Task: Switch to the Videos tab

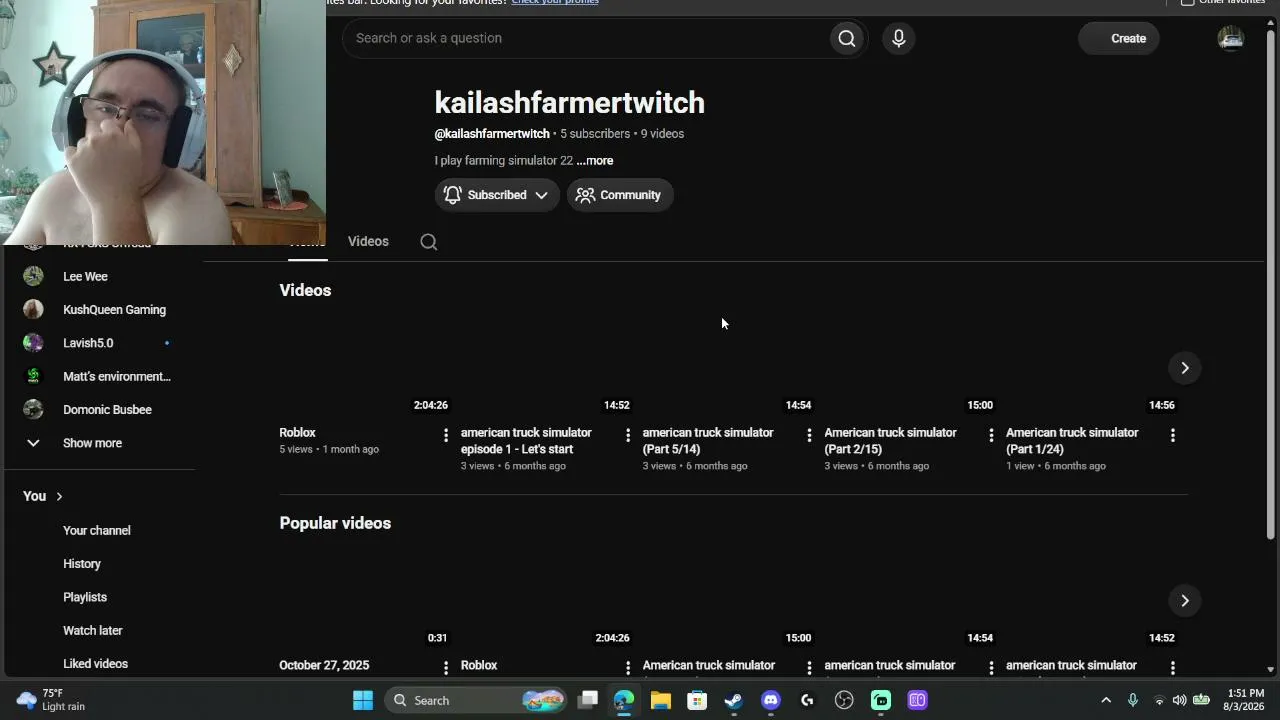Action: (368, 241)
